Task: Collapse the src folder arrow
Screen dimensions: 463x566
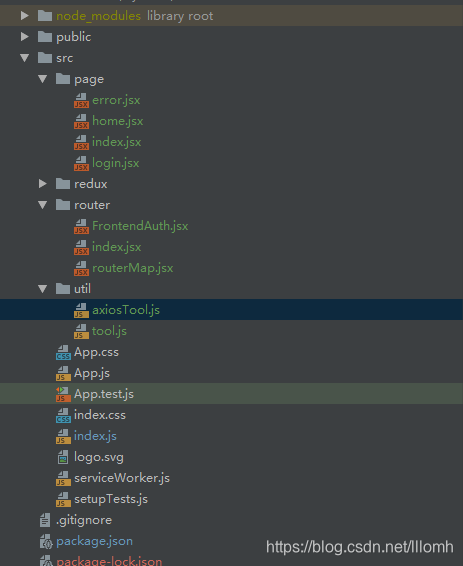Action: pos(25,58)
